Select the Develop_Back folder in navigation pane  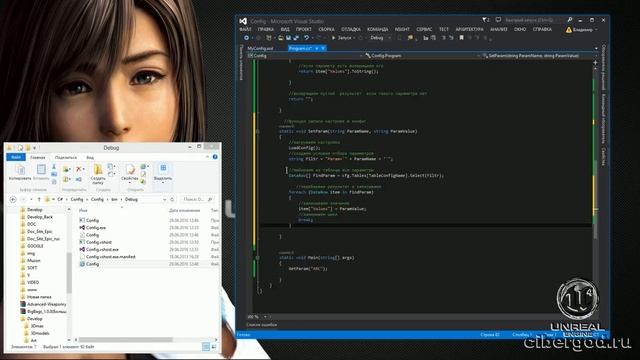pos(40,217)
